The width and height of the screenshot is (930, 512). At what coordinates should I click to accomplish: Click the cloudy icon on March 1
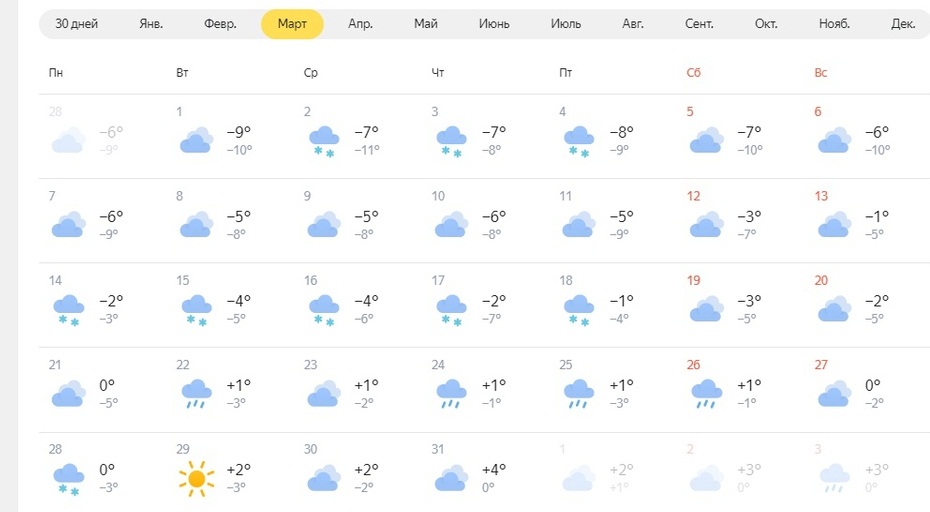coord(196,140)
